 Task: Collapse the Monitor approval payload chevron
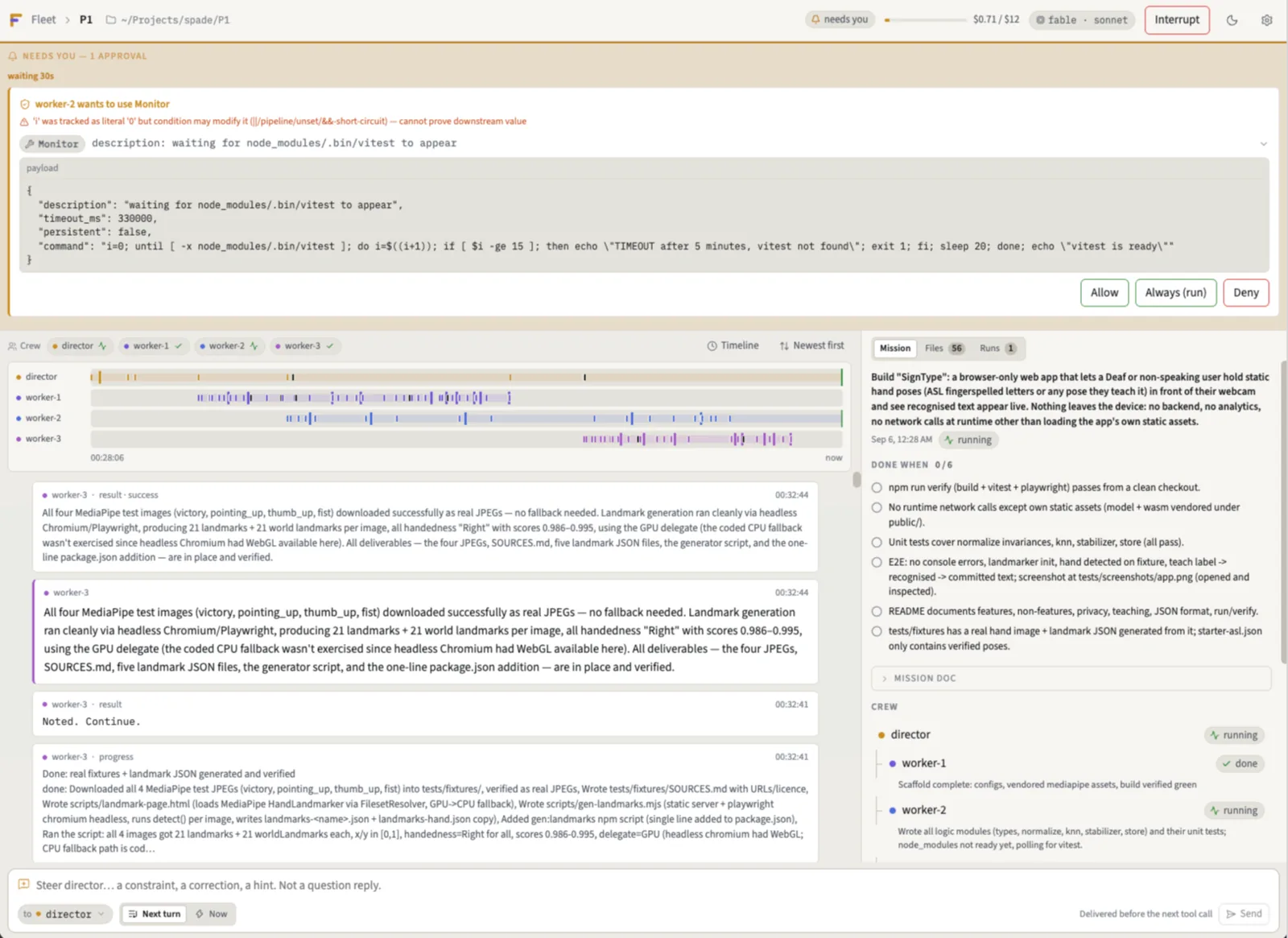pyautogui.click(x=1263, y=143)
